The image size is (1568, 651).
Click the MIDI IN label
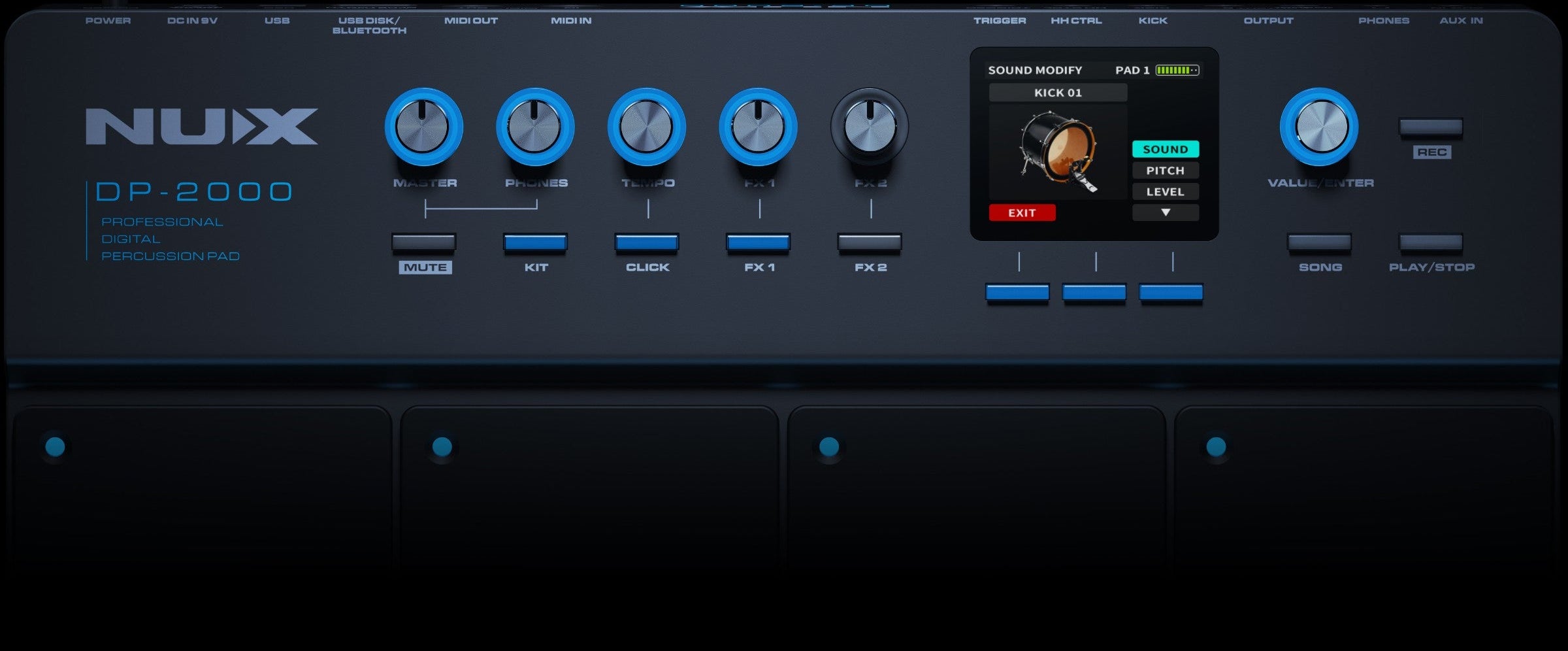[x=571, y=21]
